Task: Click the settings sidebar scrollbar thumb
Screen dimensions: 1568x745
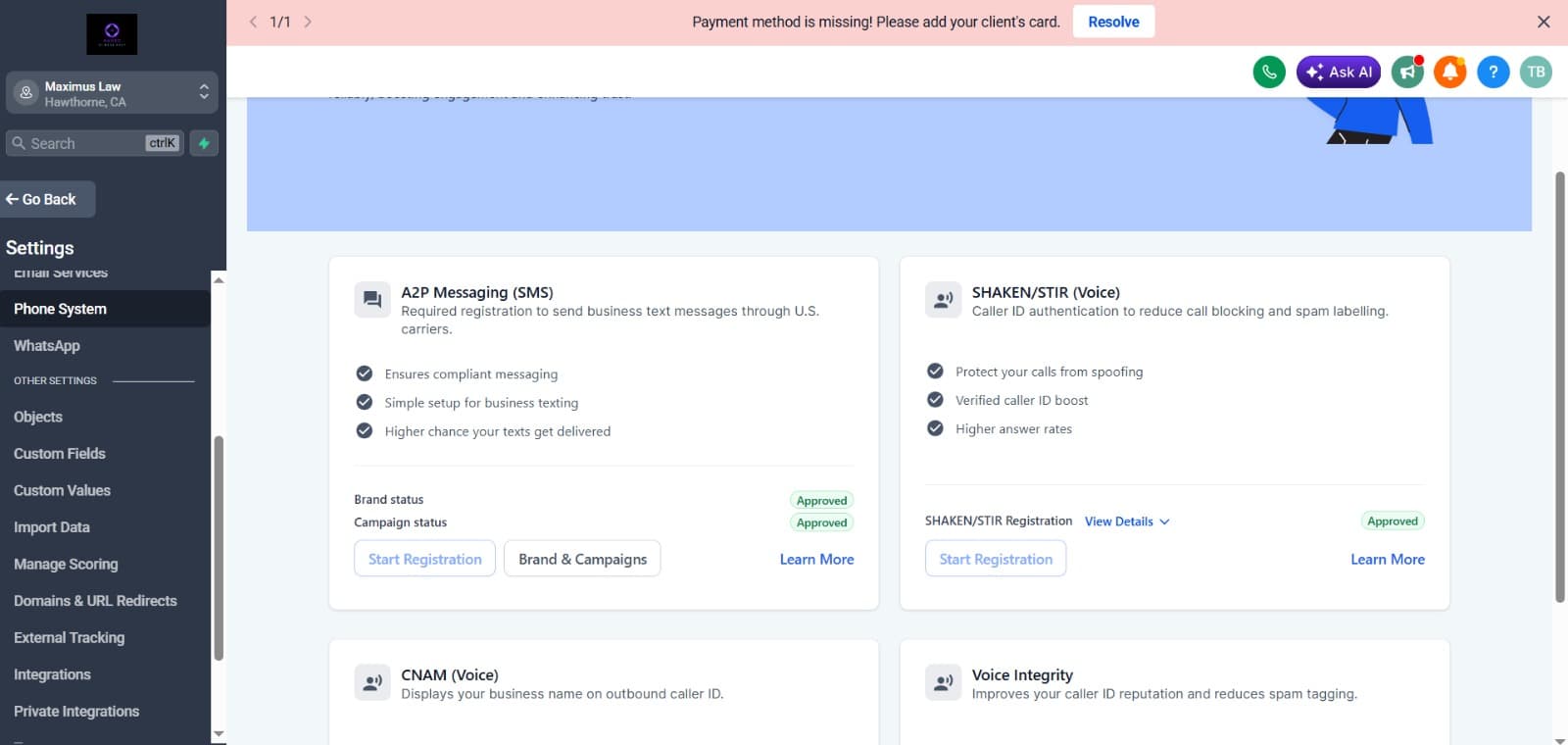Action: click(219, 549)
